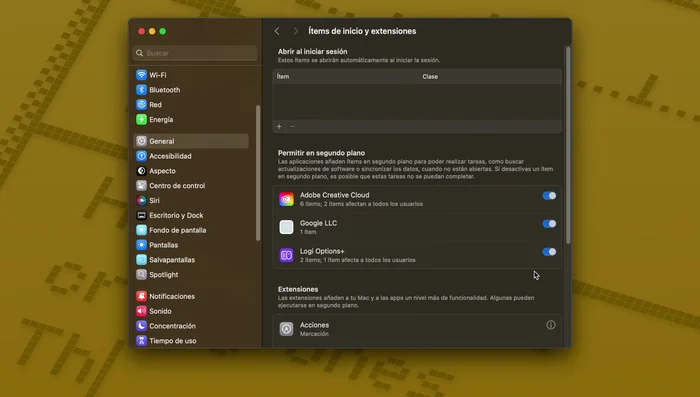Image resolution: width=700 pixels, height=397 pixels.
Task: Open Wi-Fi settings icon in sidebar
Action: click(x=142, y=75)
